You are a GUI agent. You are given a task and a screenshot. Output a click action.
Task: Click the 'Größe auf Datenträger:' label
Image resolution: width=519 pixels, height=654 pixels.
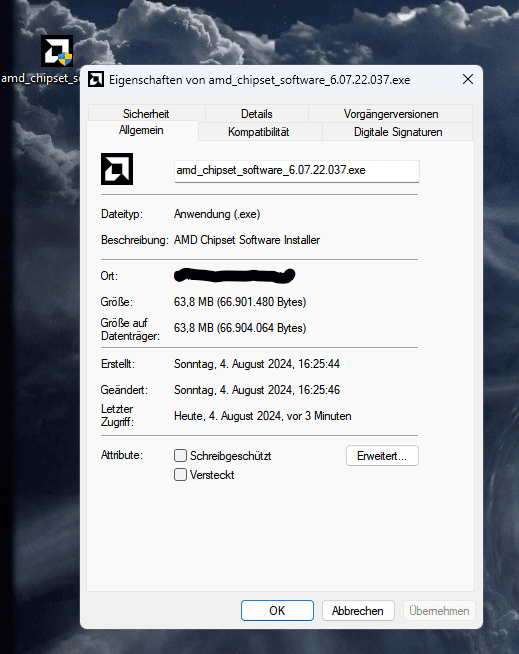(x=130, y=329)
